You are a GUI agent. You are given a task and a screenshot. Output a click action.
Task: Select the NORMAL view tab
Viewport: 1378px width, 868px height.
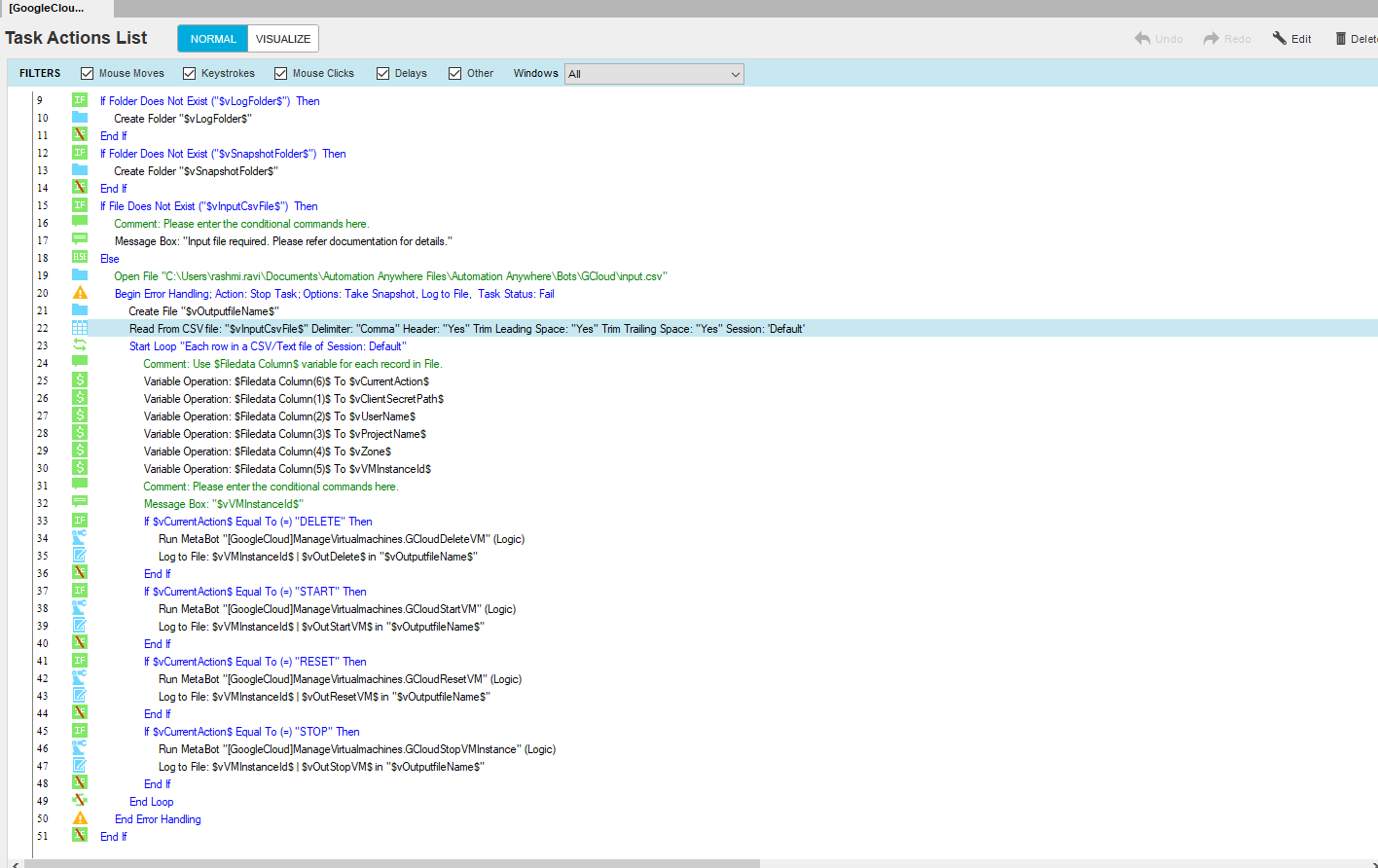pyautogui.click(x=213, y=39)
